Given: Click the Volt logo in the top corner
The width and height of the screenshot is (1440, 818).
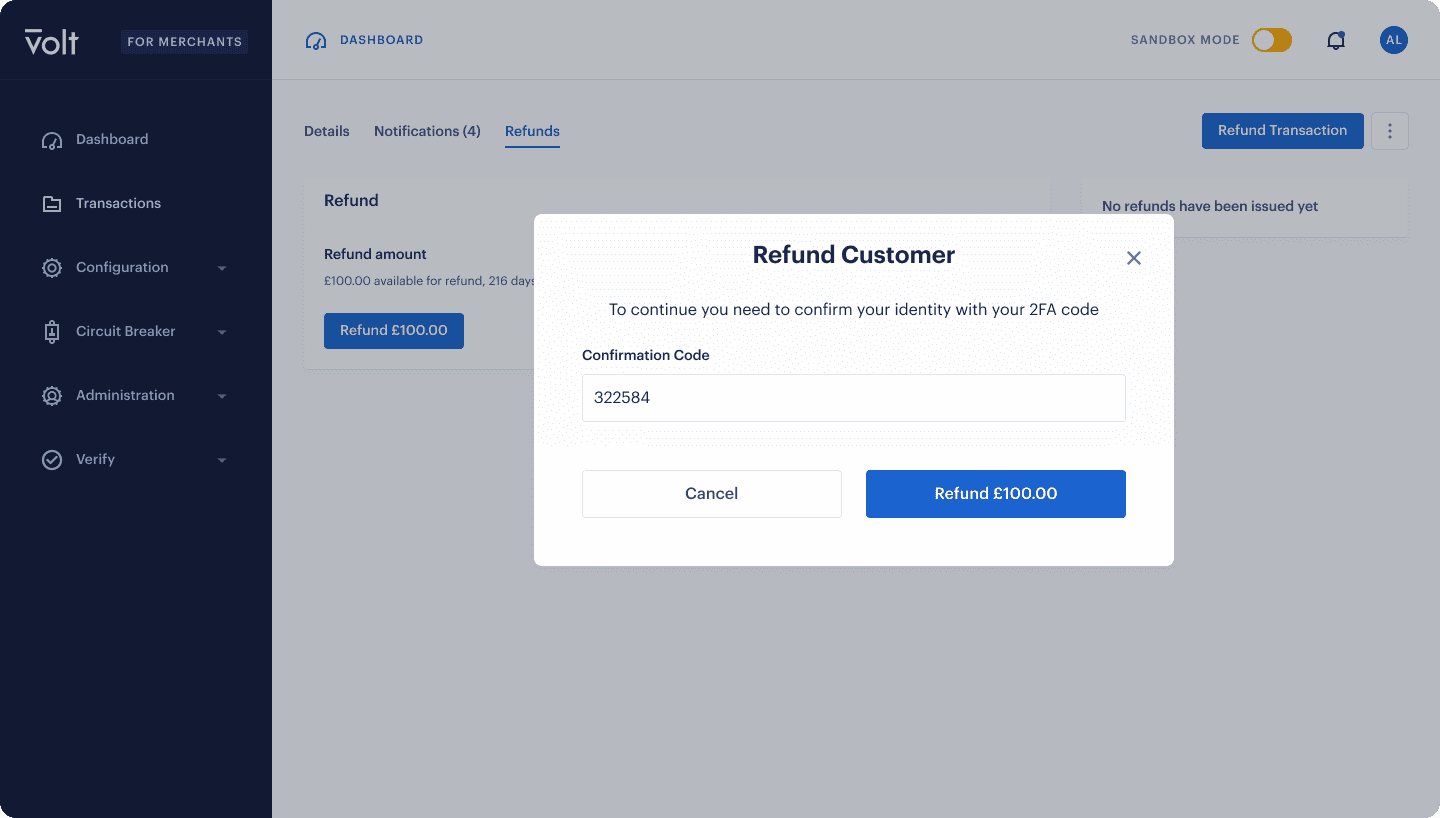Looking at the screenshot, I should tap(52, 40).
